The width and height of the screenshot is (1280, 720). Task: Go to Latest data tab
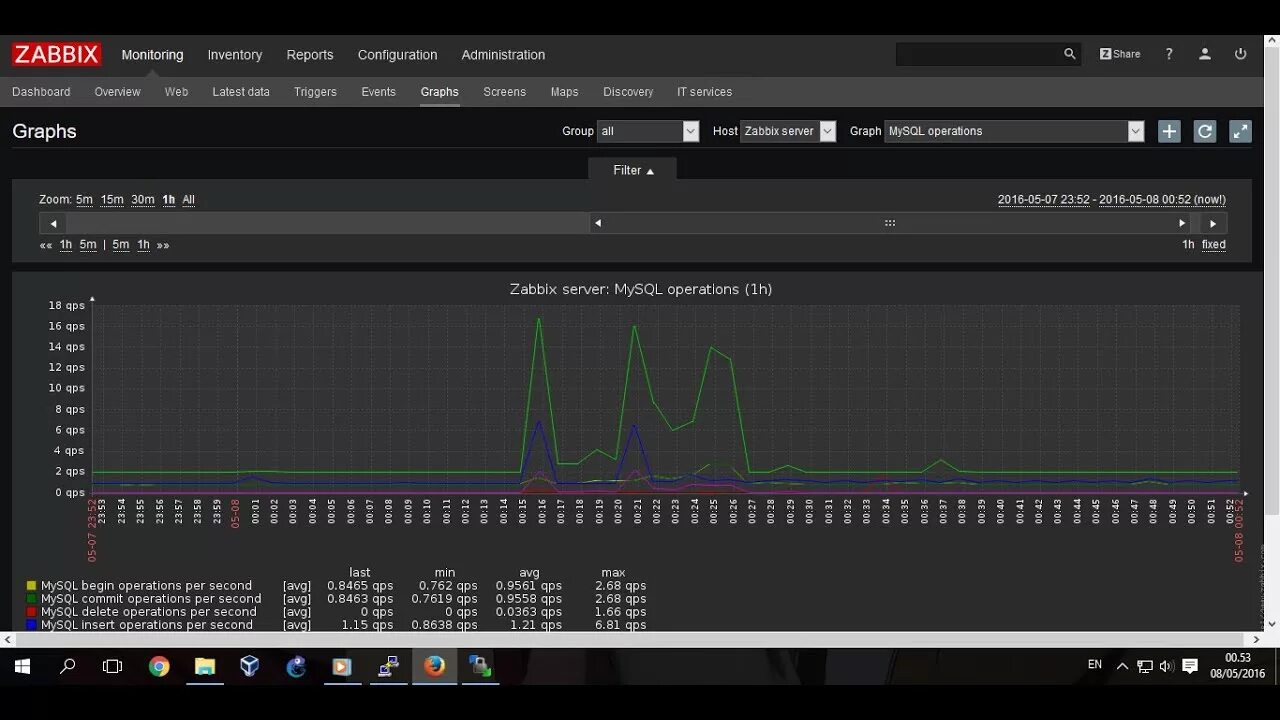coord(241,92)
